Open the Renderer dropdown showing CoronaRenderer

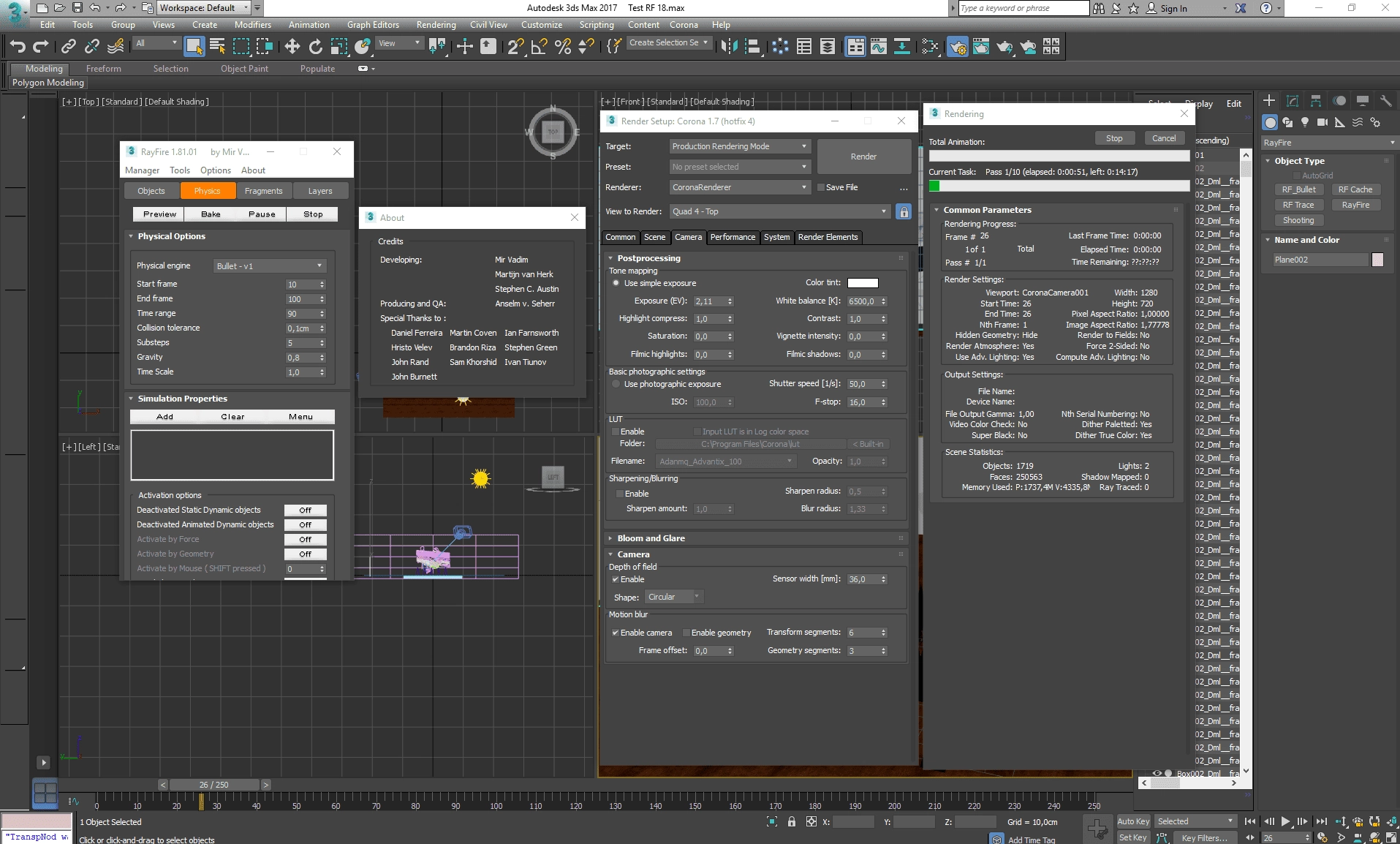739,187
